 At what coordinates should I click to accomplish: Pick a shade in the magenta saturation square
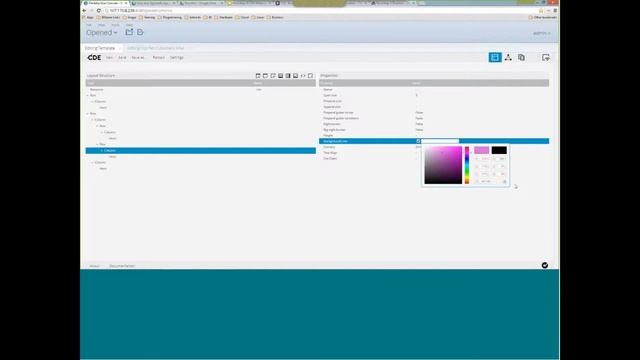click(443, 165)
